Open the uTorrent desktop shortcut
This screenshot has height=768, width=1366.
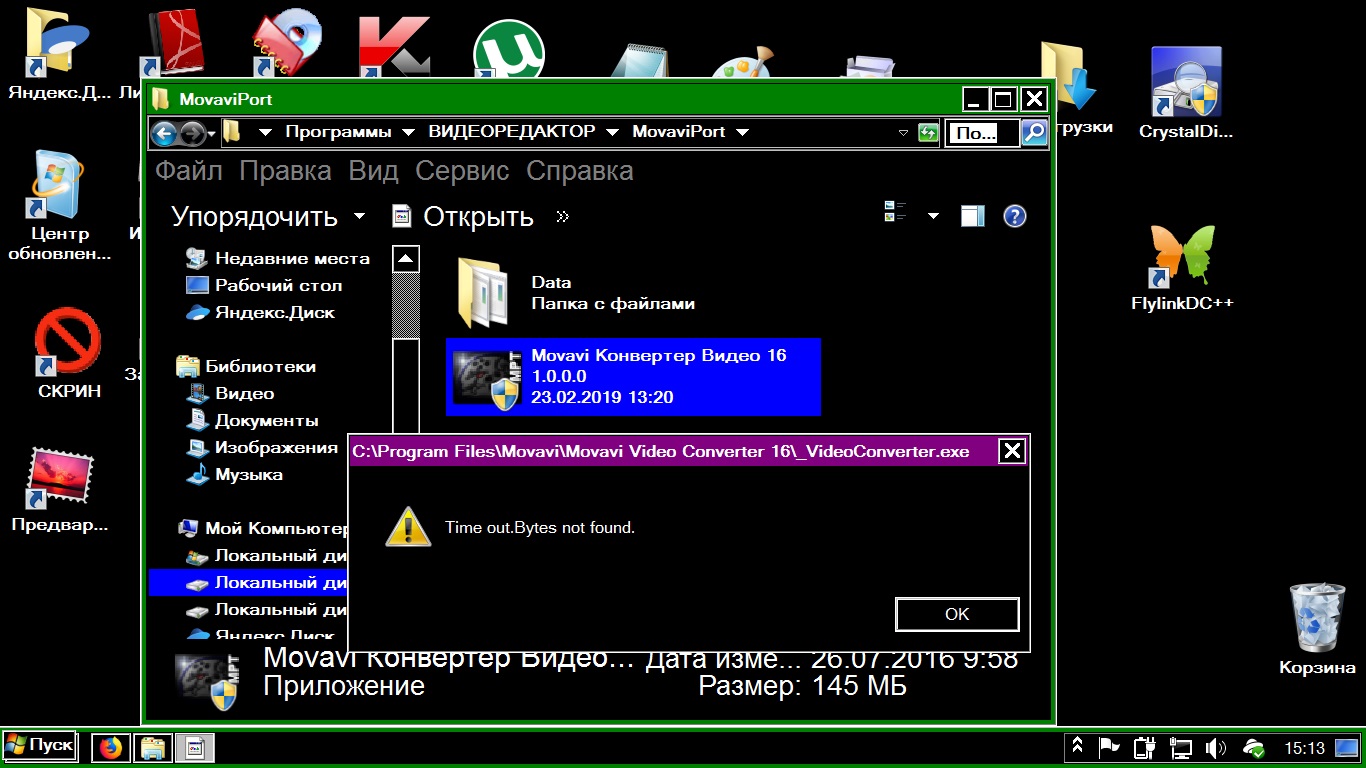508,50
